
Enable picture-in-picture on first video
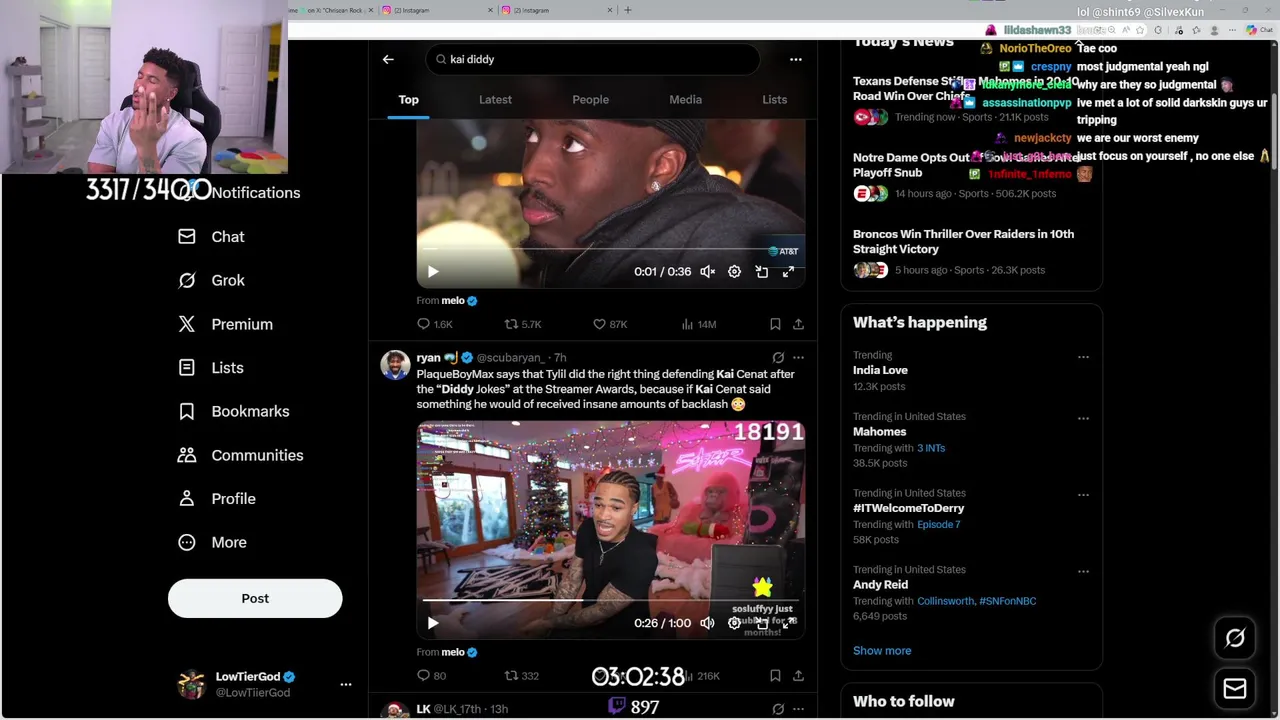(761, 271)
